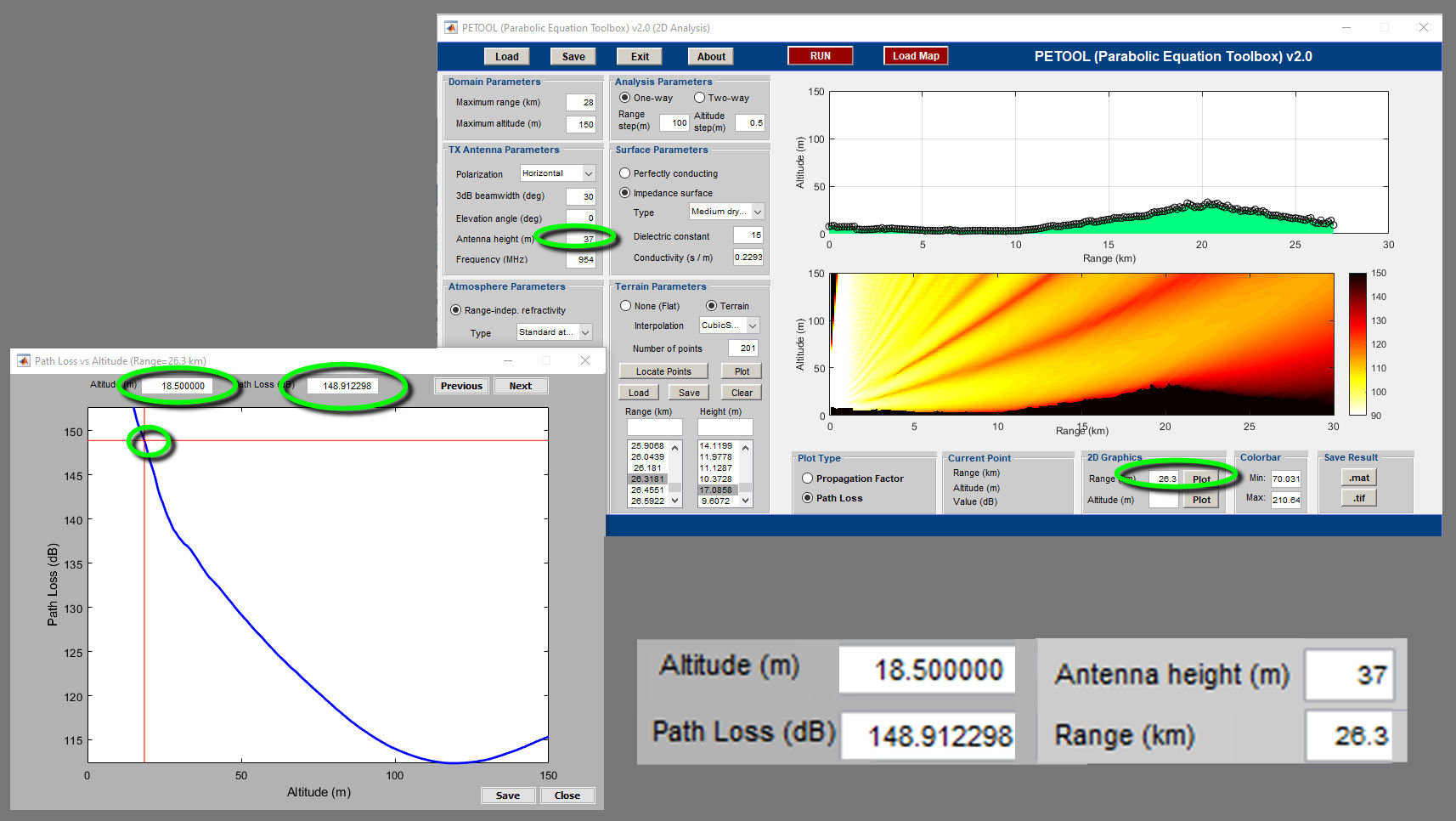The width and height of the screenshot is (1456, 821).
Task: Click the Colorbar Min field
Action: click(x=1286, y=478)
